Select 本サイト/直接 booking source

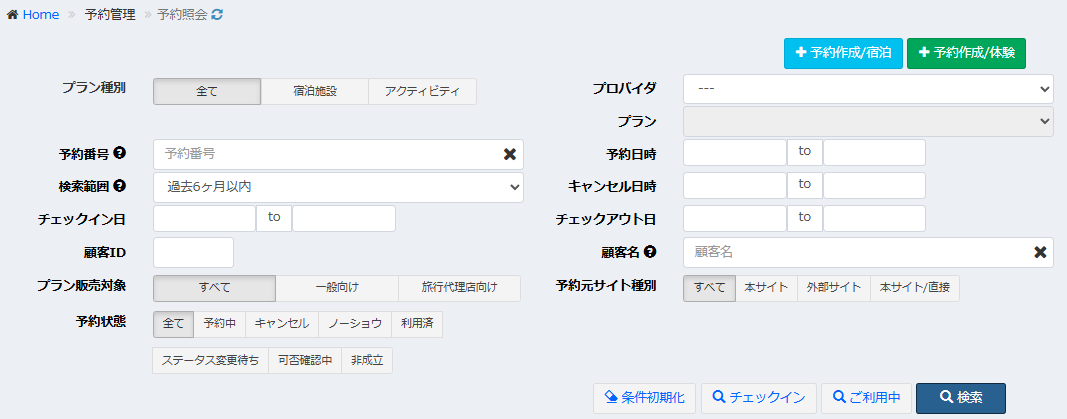(x=915, y=288)
